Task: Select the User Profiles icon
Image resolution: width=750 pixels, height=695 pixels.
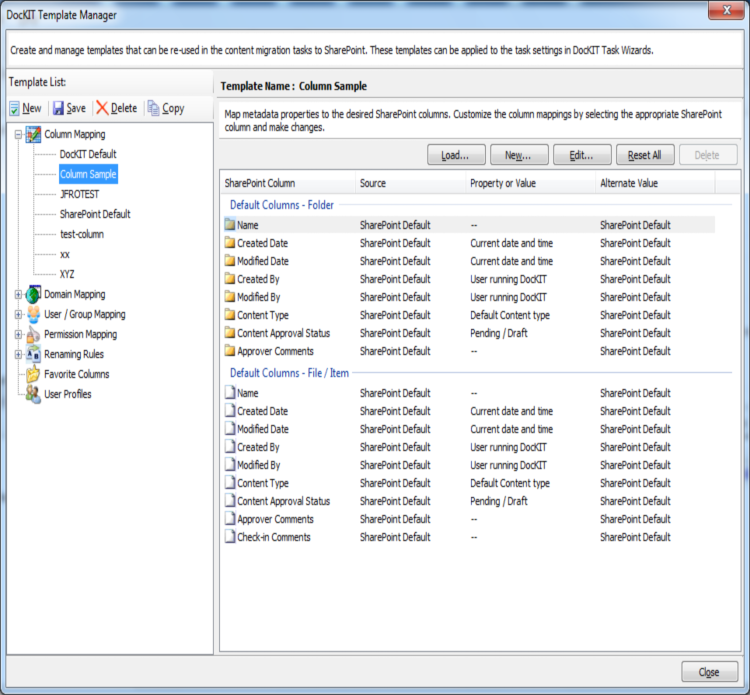Action: click(x=33, y=394)
